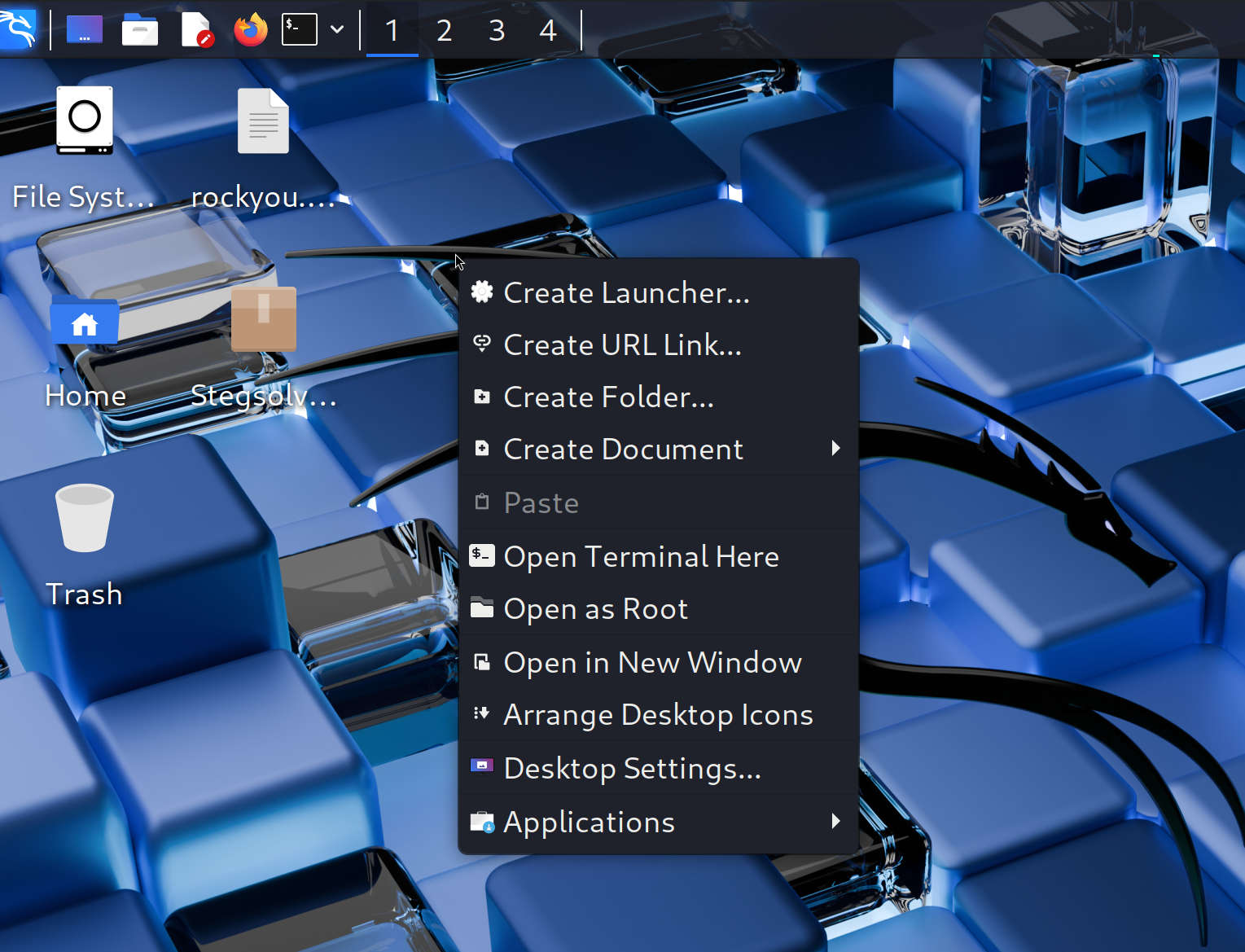Launch Firefox from the top panel
This screenshot has height=952, width=1245.
click(x=250, y=30)
